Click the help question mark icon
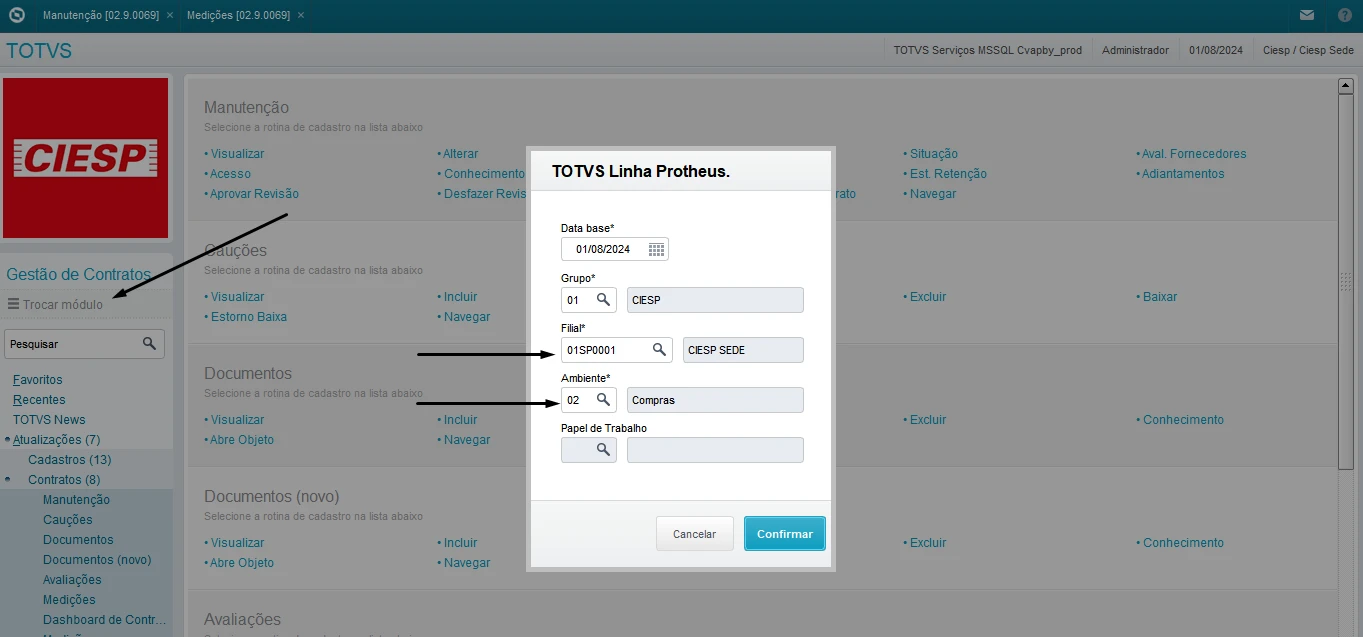 point(1344,15)
